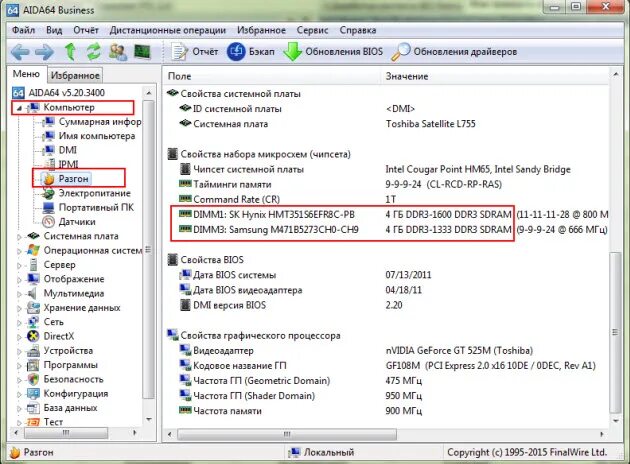Select Компьютер in the tree
The width and height of the screenshot is (630, 464).
tap(69, 107)
